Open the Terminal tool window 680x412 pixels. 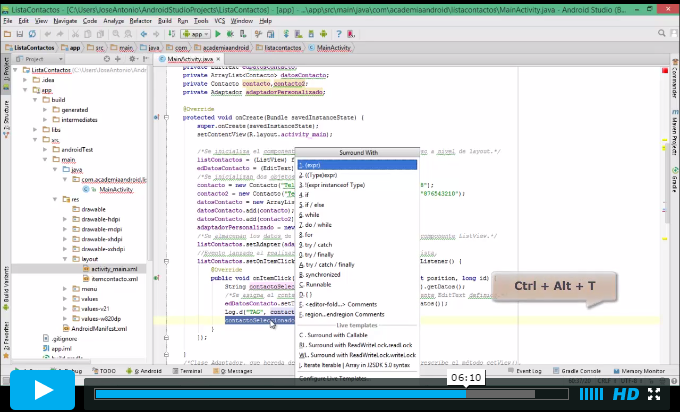click(187, 371)
